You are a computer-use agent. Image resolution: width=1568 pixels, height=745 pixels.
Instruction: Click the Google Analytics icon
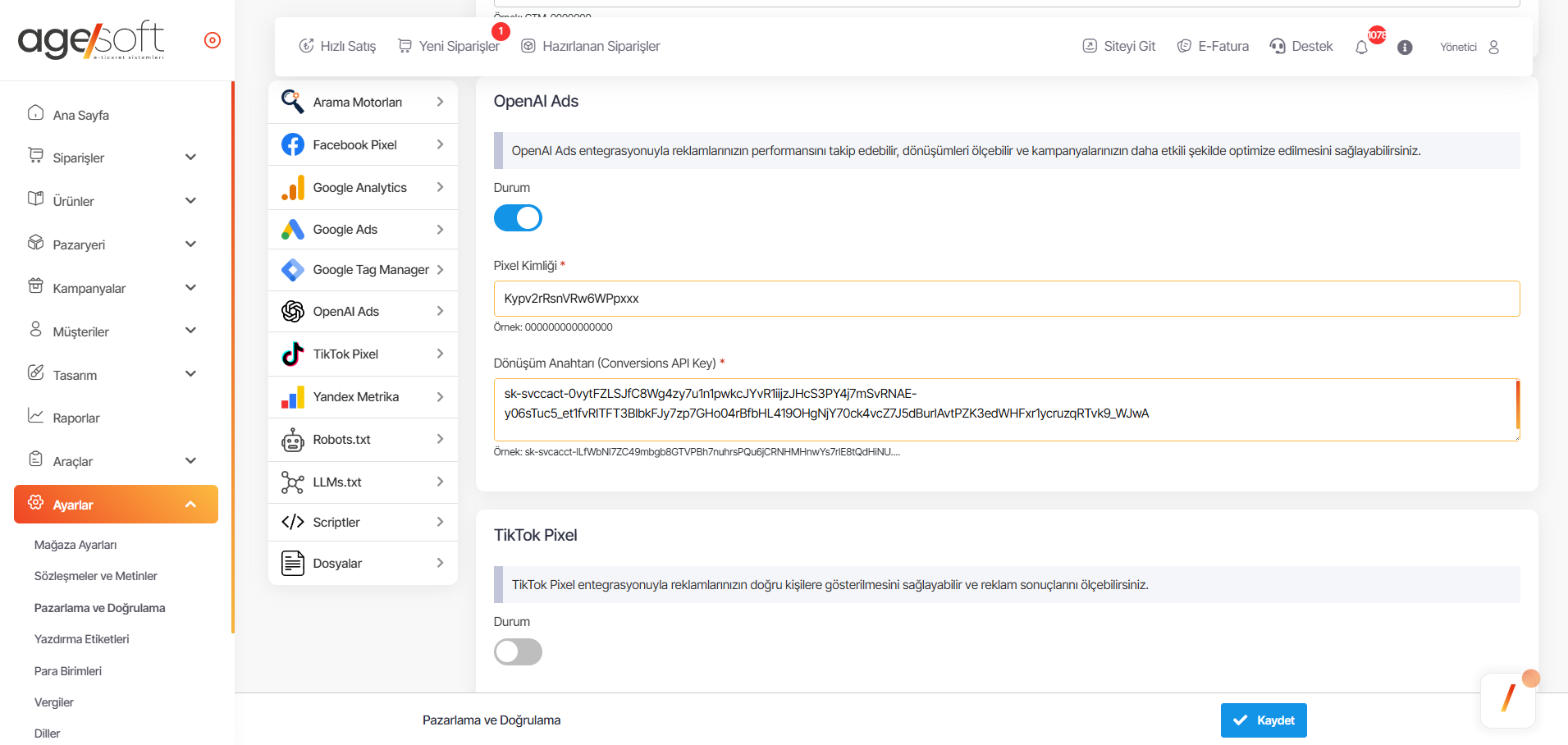(293, 187)
